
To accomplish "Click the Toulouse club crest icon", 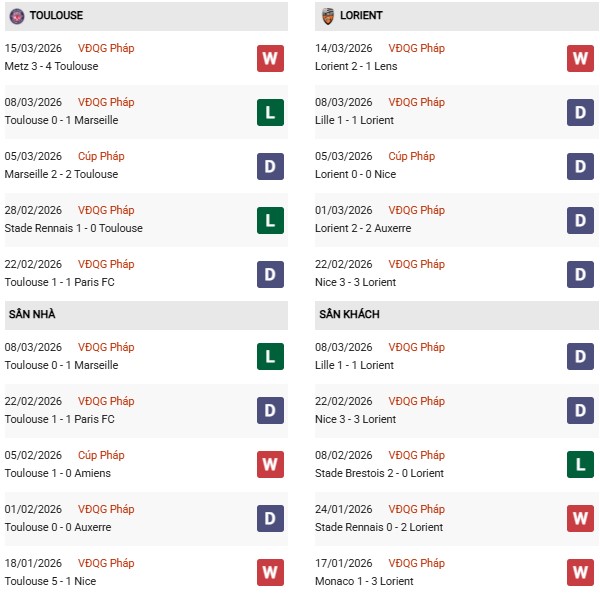I will click(16, 16).
